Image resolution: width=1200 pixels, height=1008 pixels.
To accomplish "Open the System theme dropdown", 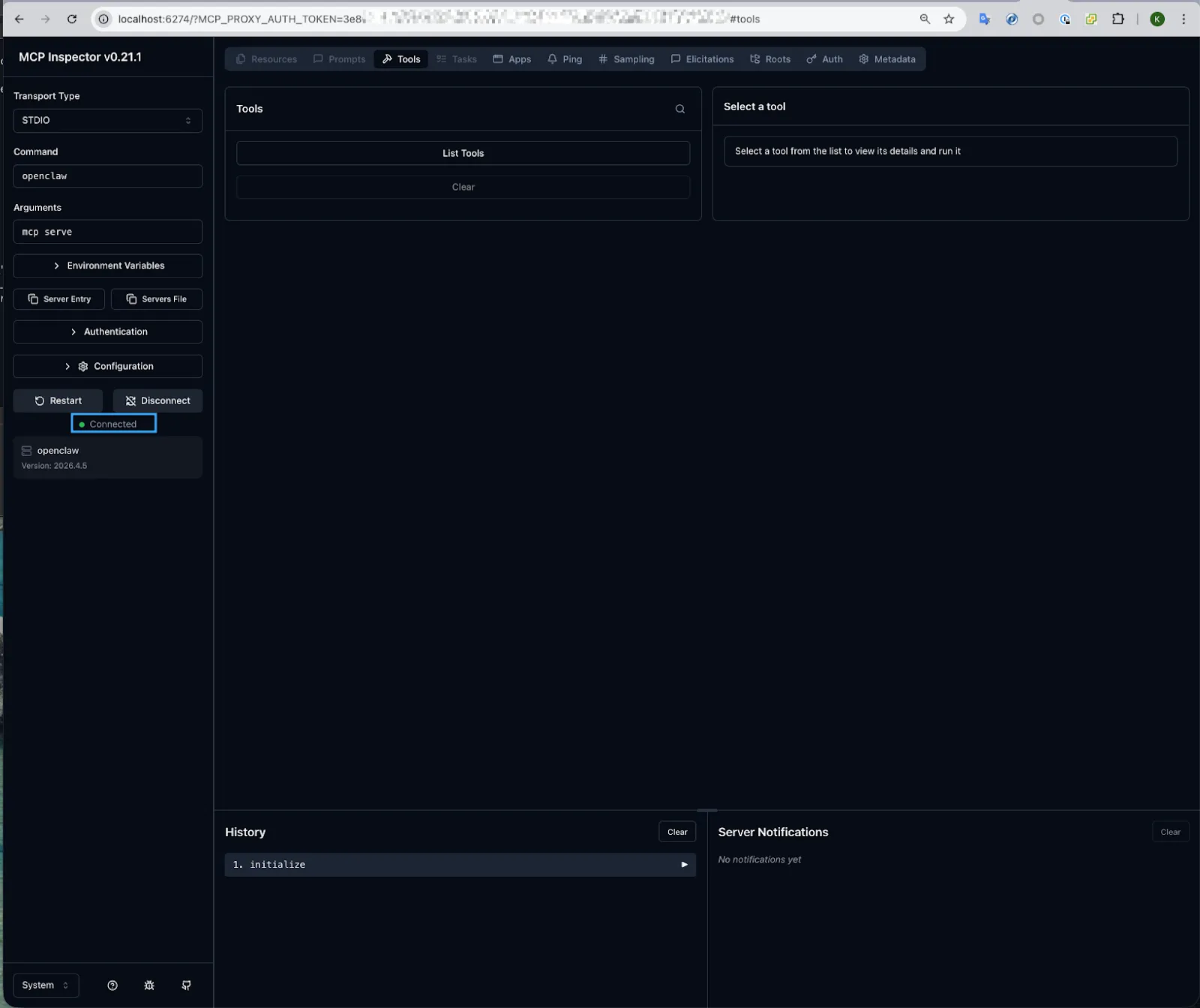I will [x=46, y=985].
